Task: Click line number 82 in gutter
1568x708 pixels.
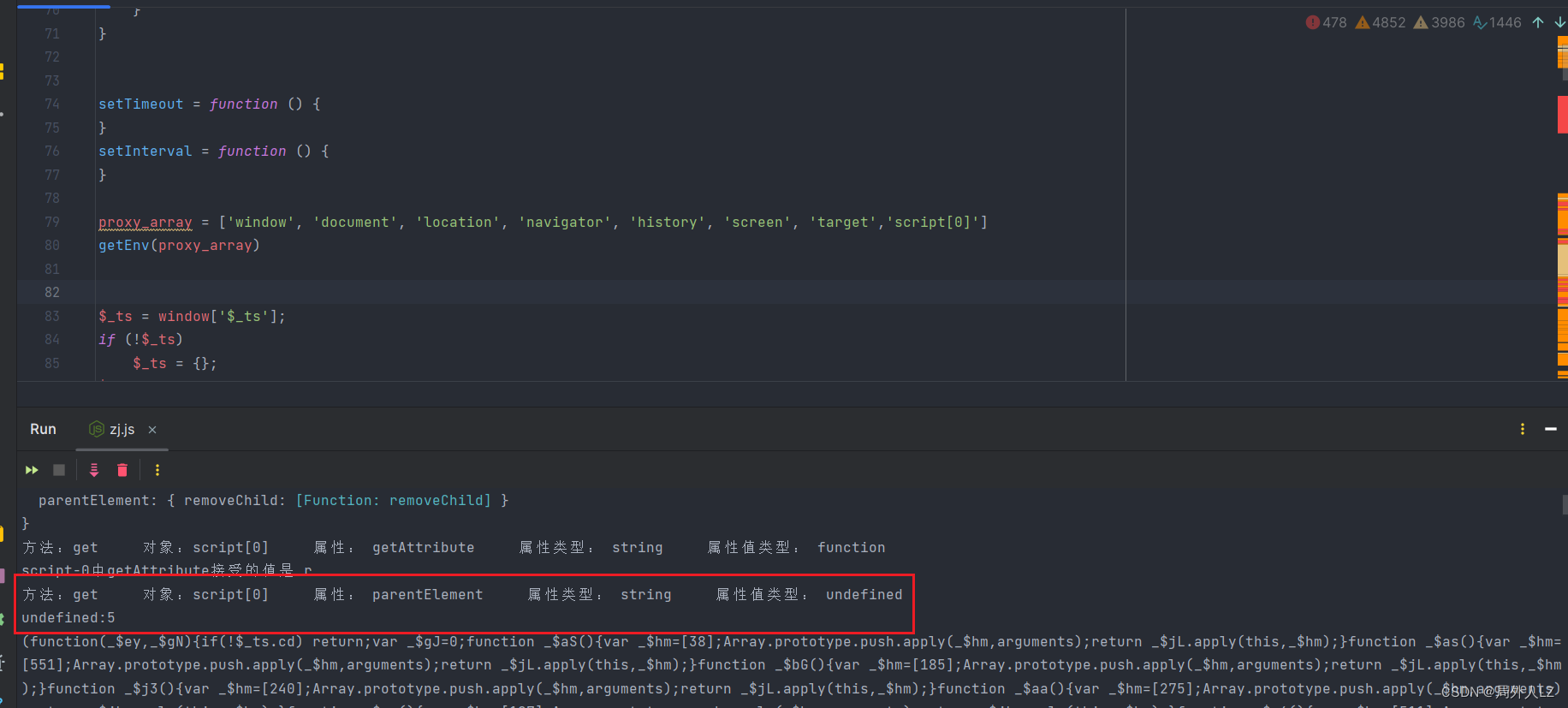Action: [x=52, y=293]
